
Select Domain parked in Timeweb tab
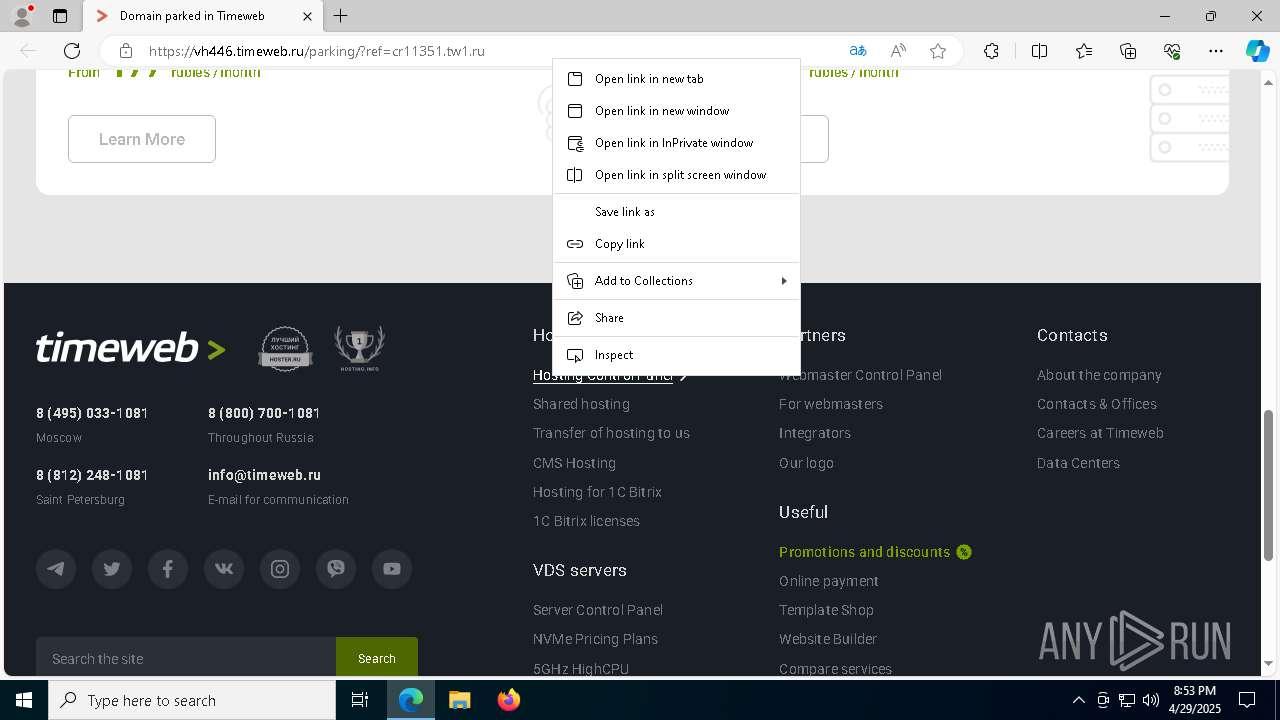(202, 16)
